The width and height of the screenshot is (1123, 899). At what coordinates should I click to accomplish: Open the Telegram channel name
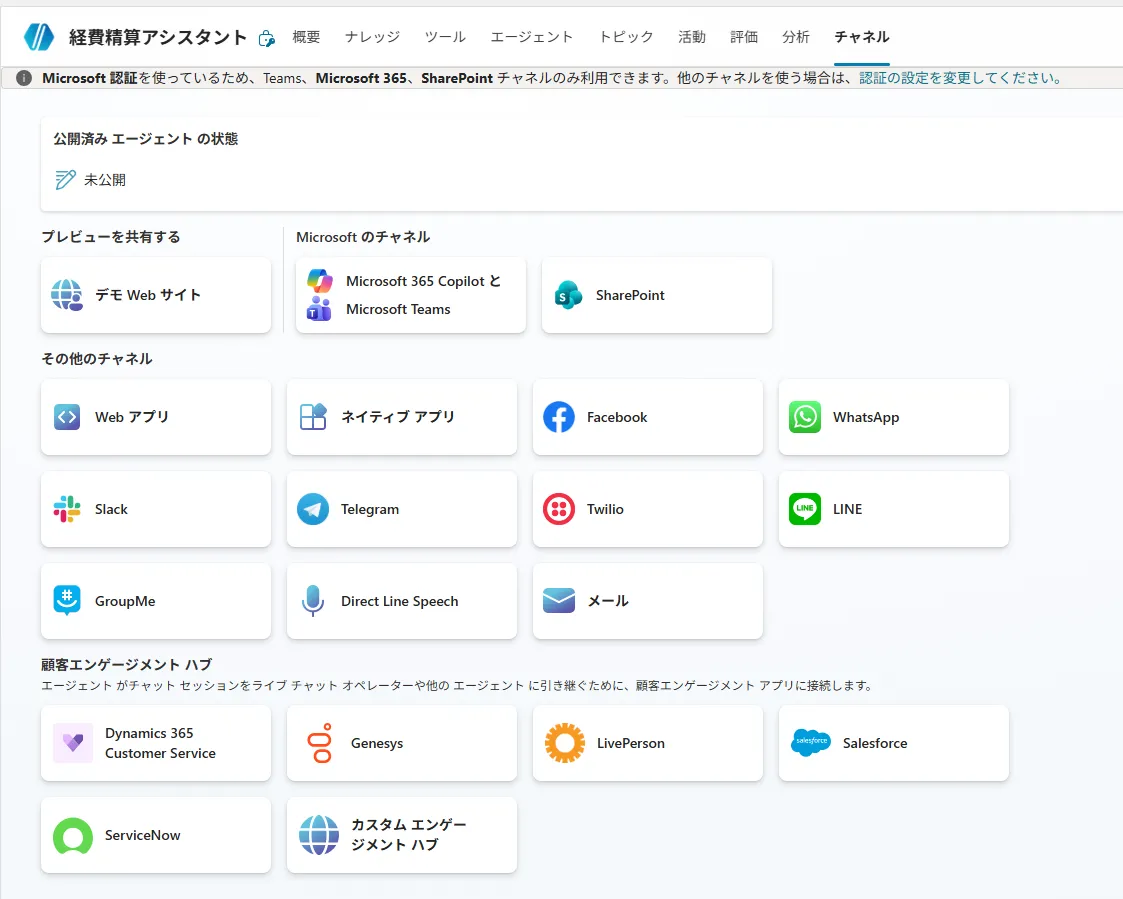pos(370,509)
